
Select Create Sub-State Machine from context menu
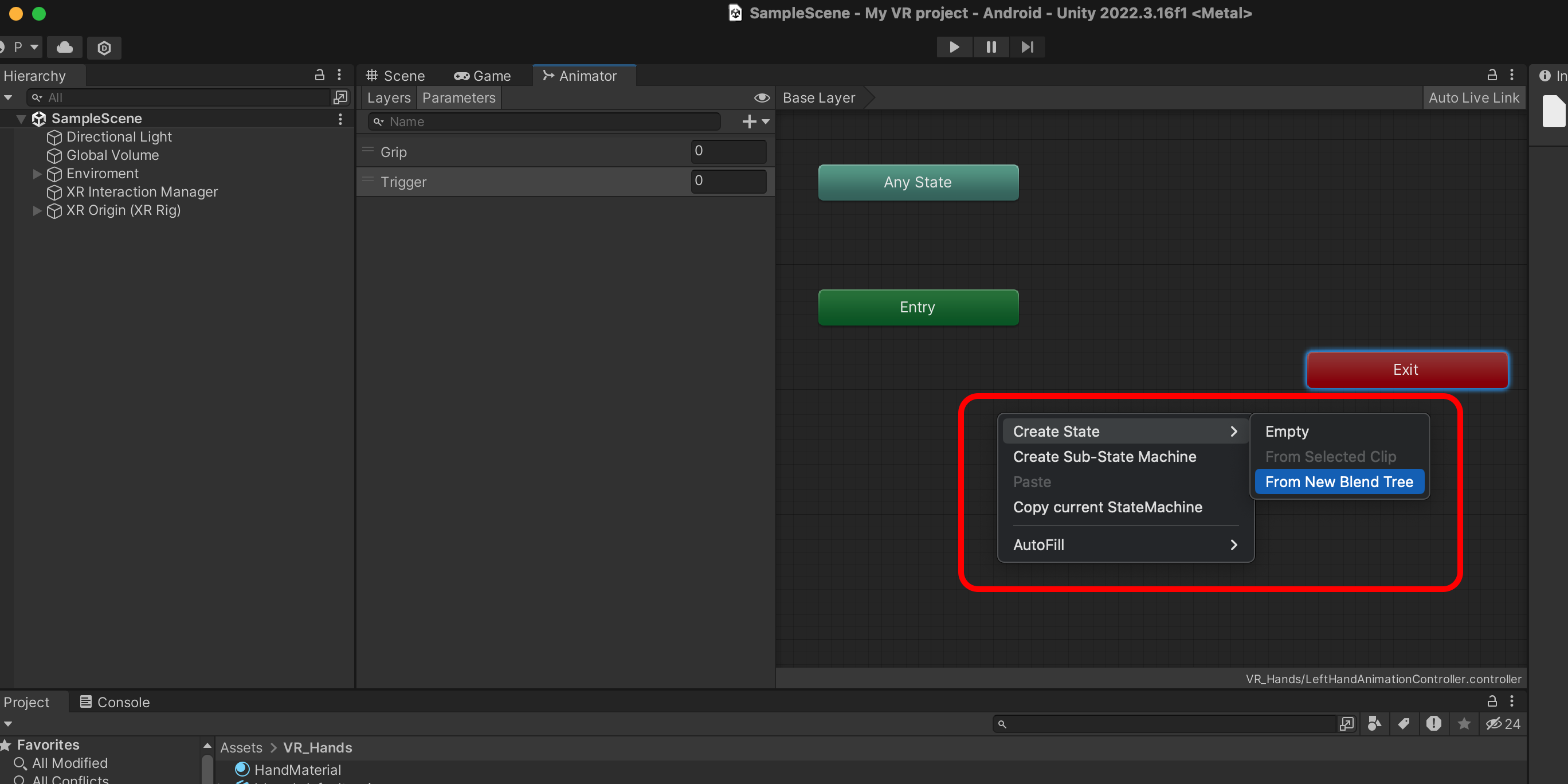[x=1104, y=457]
